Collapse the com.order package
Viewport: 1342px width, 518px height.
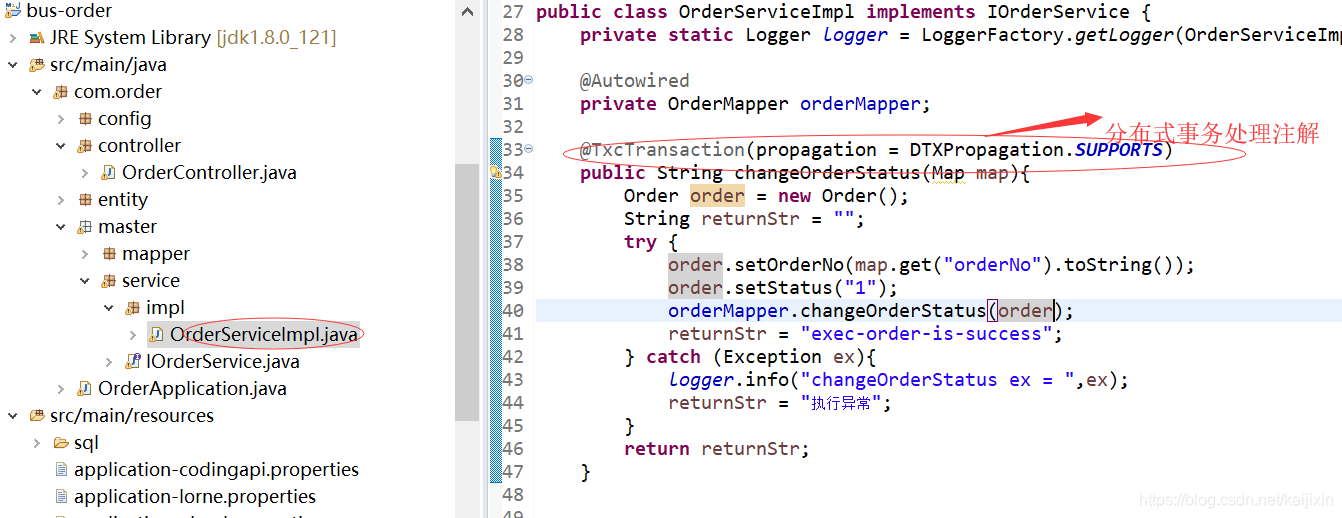tap(36, 92)
